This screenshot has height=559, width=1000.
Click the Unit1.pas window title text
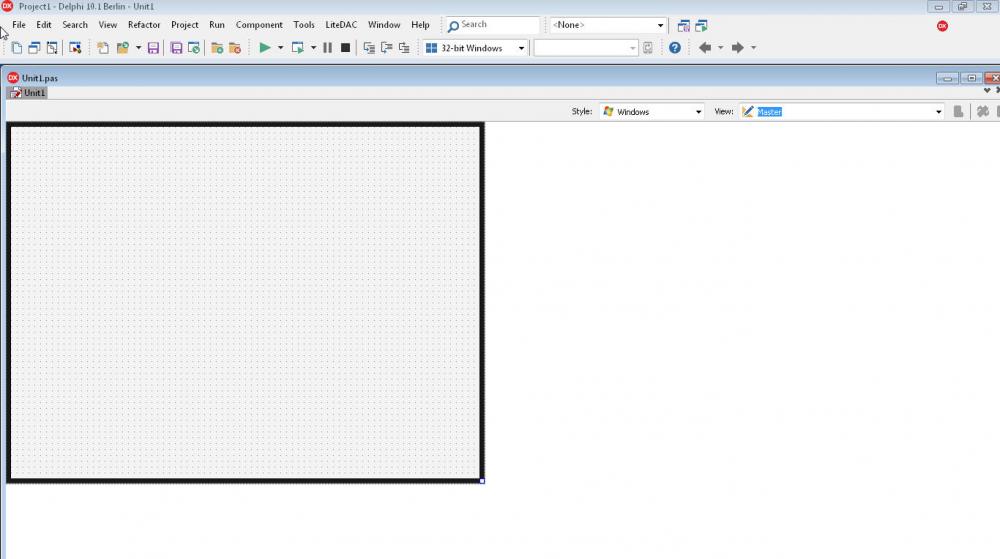(40, 78)
